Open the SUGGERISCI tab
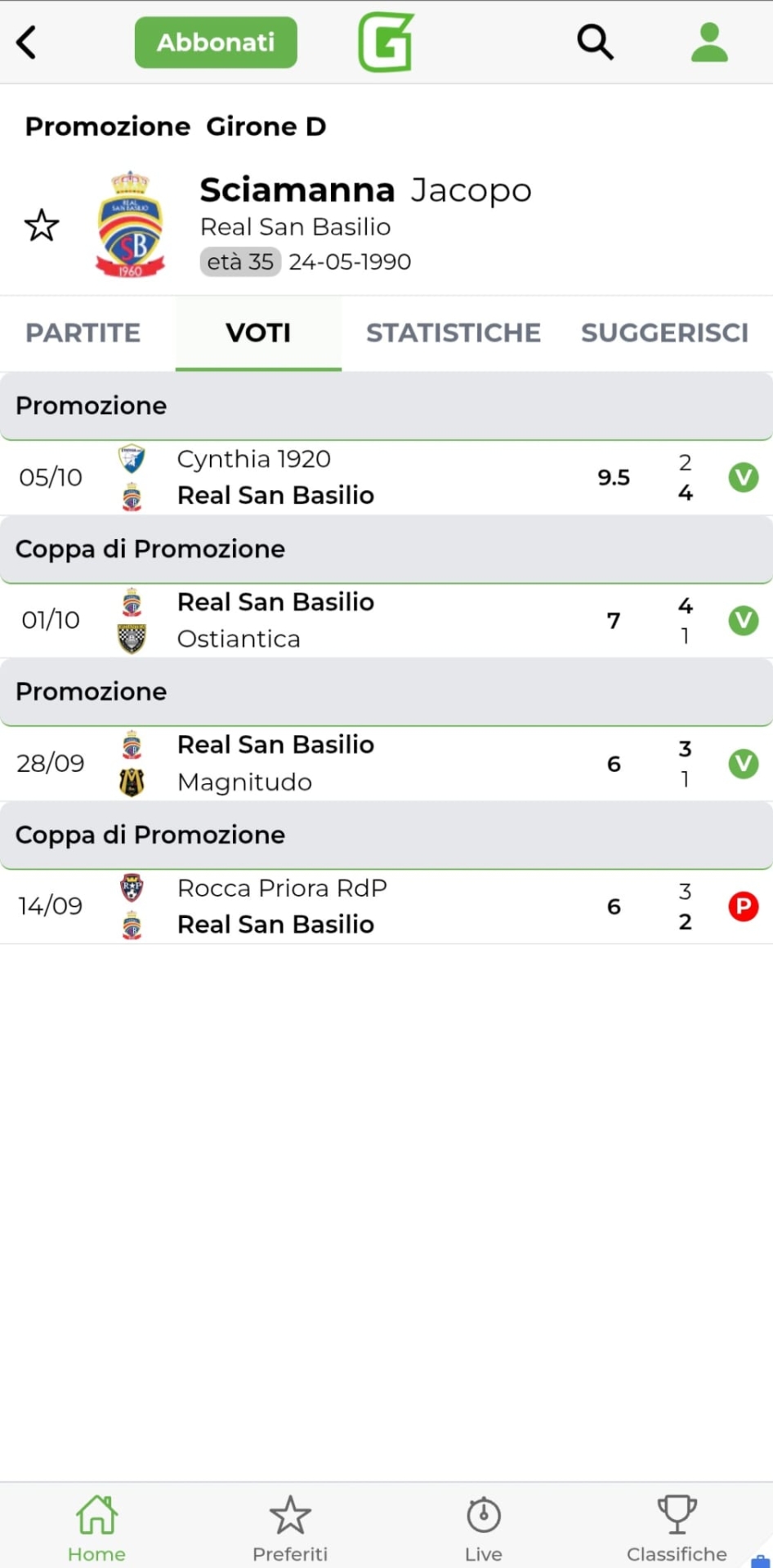Image resolution: width=773 pixels, height=1568 pixels. click(x=664, y=333)
